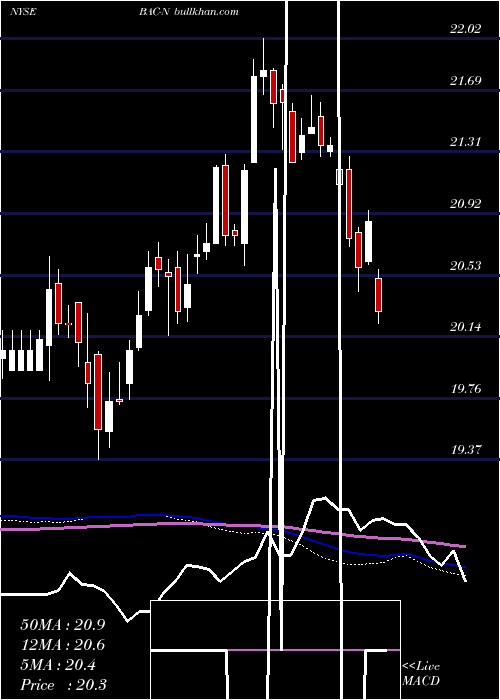This screenshot has width=500, height=700.
Task: Click the BAC-N ticker symbol
Action: coord(154,12)
